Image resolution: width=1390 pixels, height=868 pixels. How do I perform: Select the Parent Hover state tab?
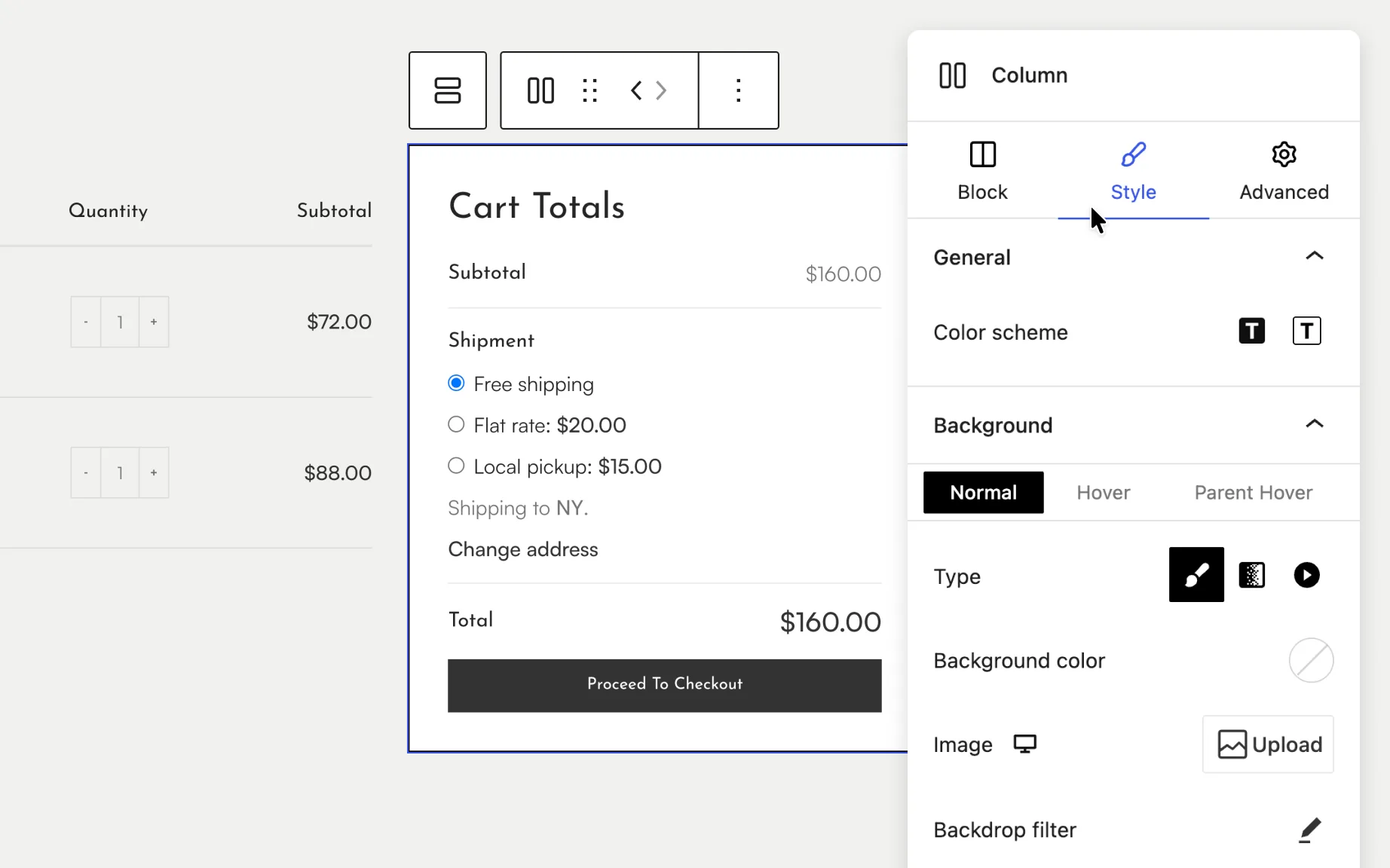(1254, 493)
